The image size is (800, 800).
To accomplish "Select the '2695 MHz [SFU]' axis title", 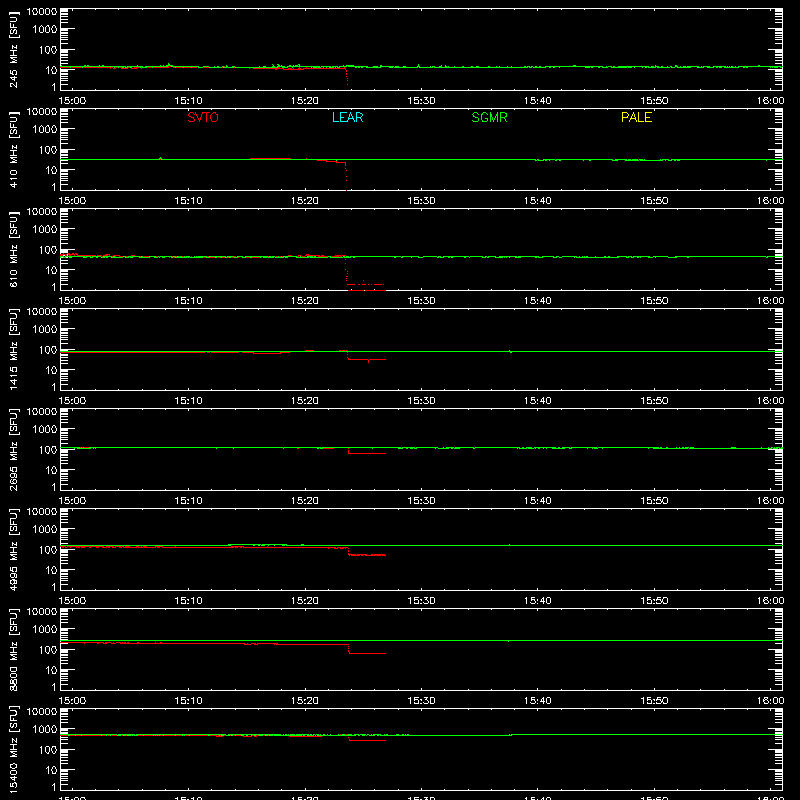I will (x=14, y=449).
